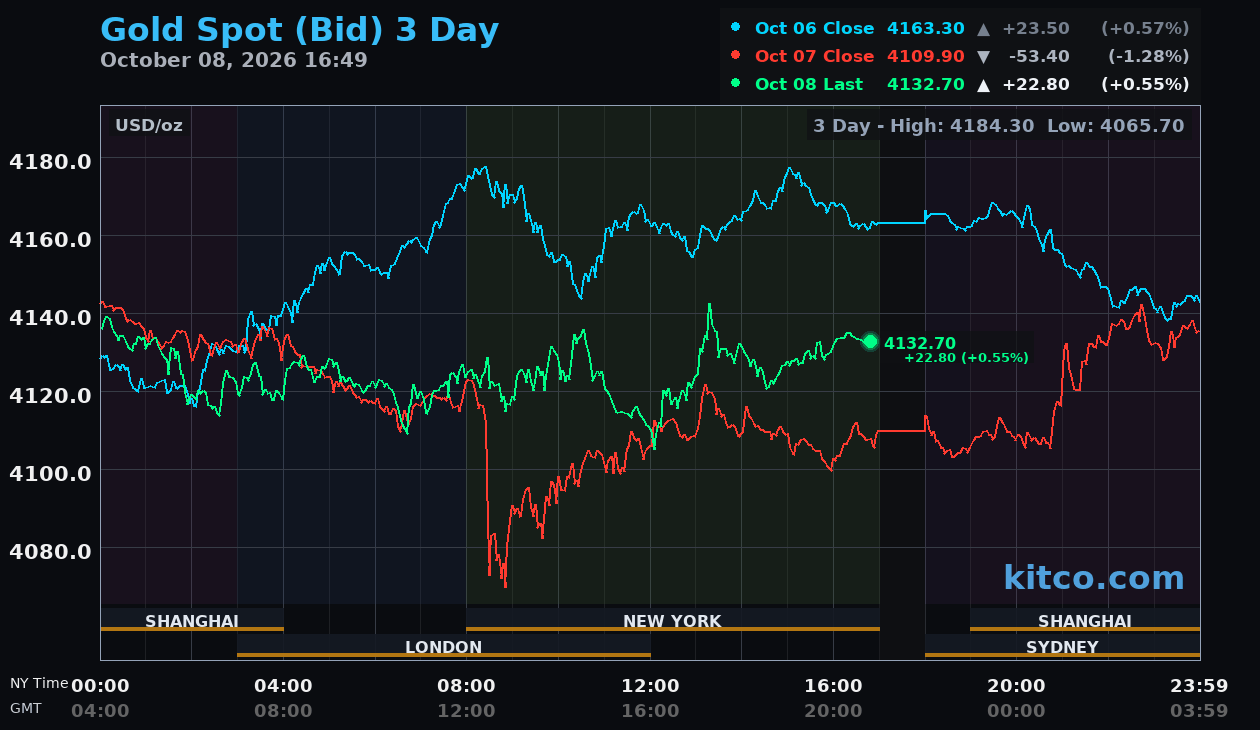This screenshot has width=1260, height=730.
Task: Click the 23:59 NY time tick
Action: coord(1199,686)
